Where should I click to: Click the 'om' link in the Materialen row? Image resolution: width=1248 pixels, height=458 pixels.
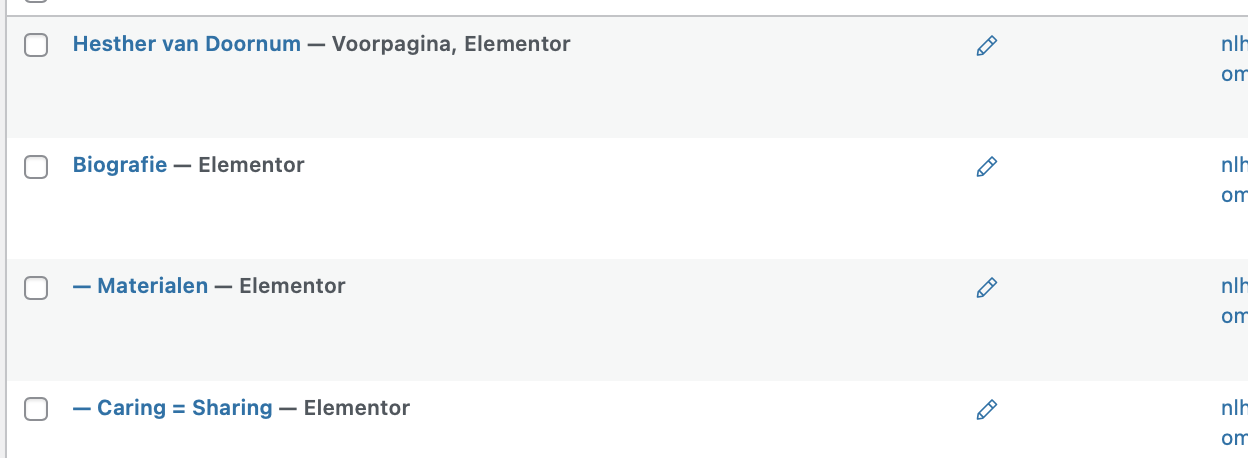tap(1234, 316)
